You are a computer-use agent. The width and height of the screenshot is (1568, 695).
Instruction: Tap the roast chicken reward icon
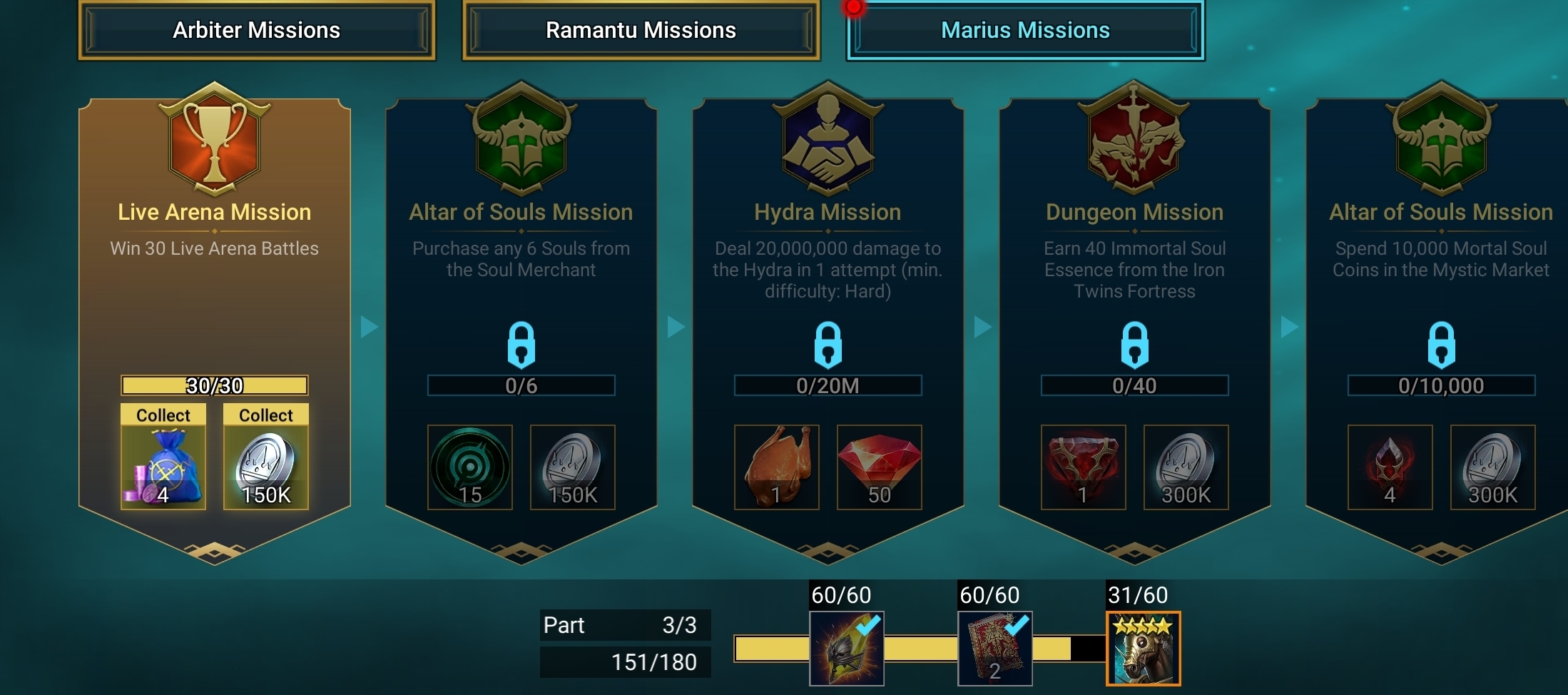click(777, 467)
